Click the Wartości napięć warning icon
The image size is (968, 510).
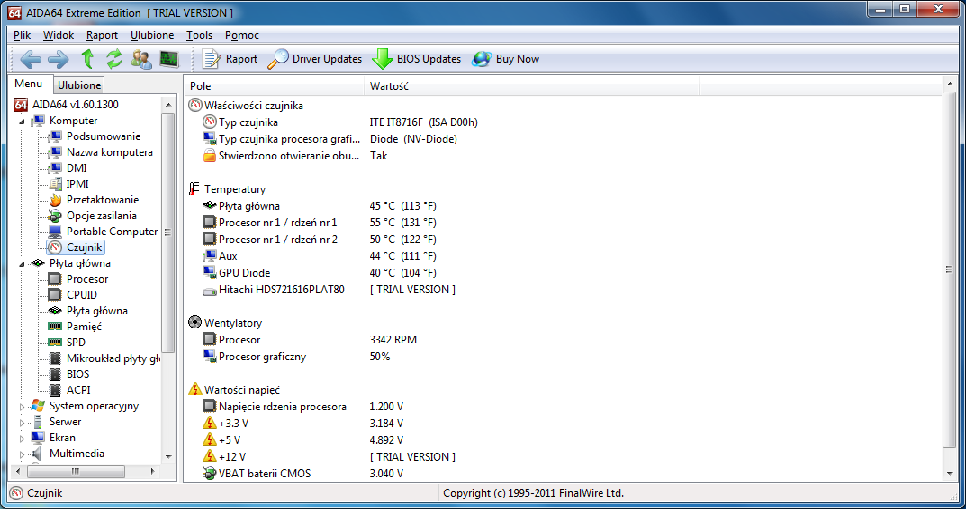coord(195,390)
